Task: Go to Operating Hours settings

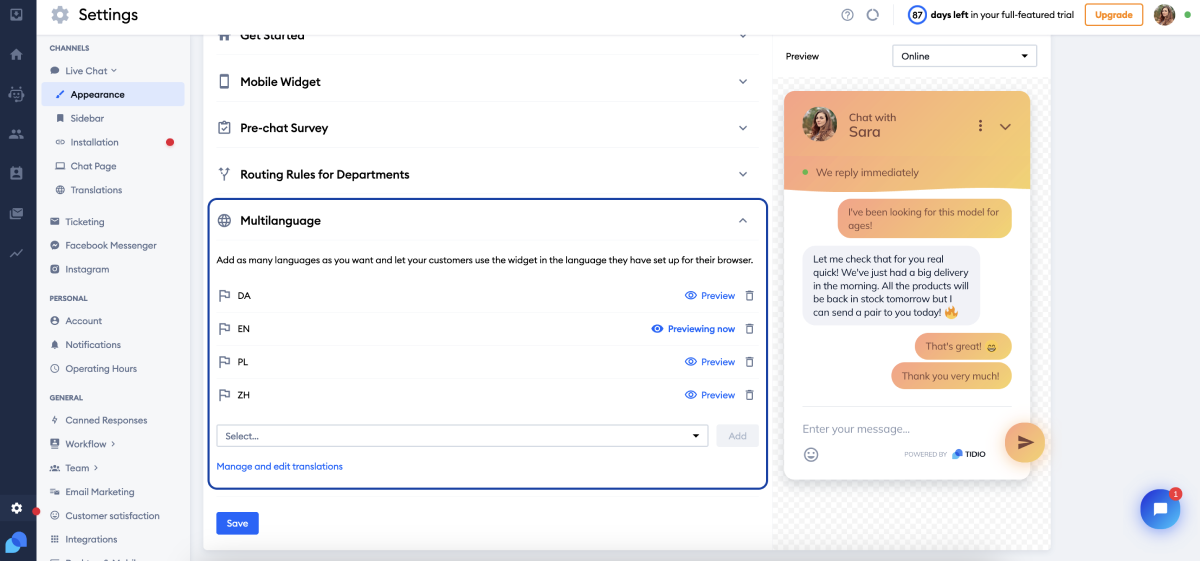Action: tap(101, 369)
